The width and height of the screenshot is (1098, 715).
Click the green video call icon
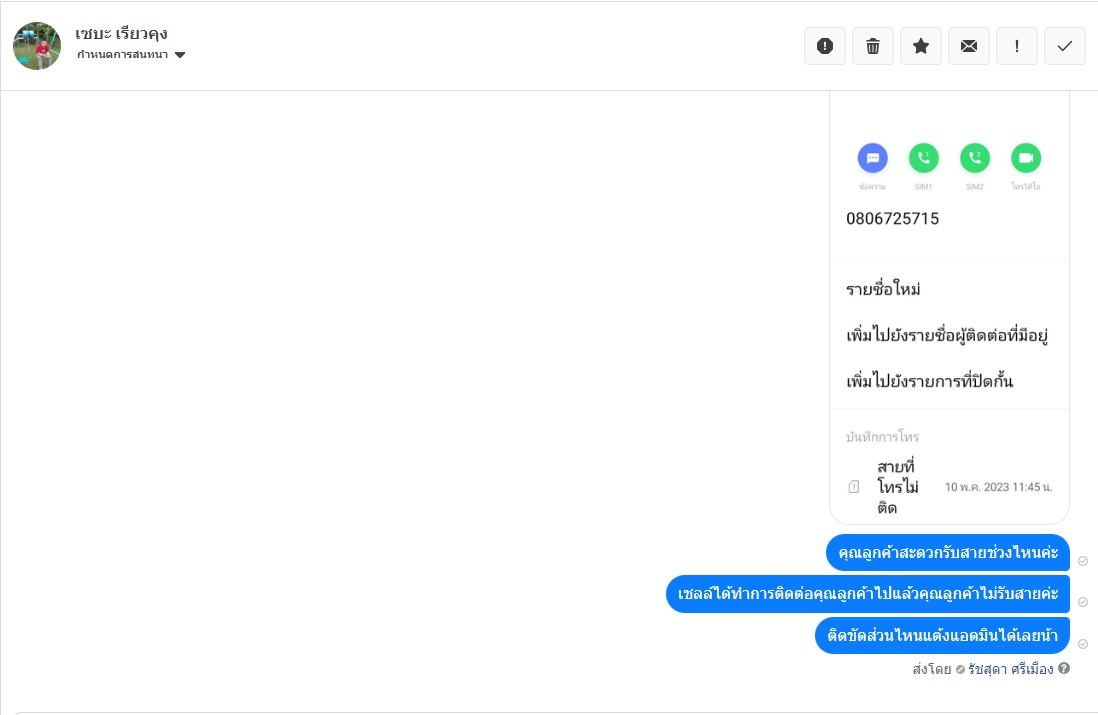[x=1025, y=158]
